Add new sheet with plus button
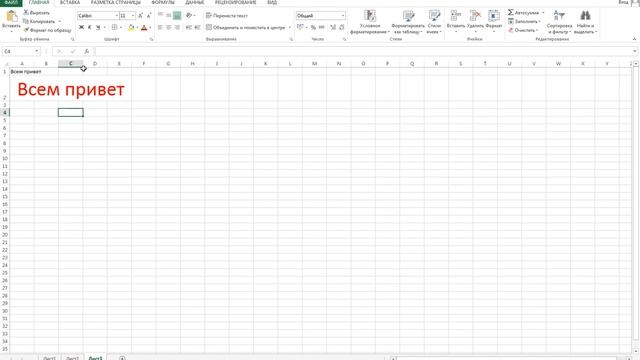Image resolution: width=640 pixels, height=360 pixels. (122, 358)
